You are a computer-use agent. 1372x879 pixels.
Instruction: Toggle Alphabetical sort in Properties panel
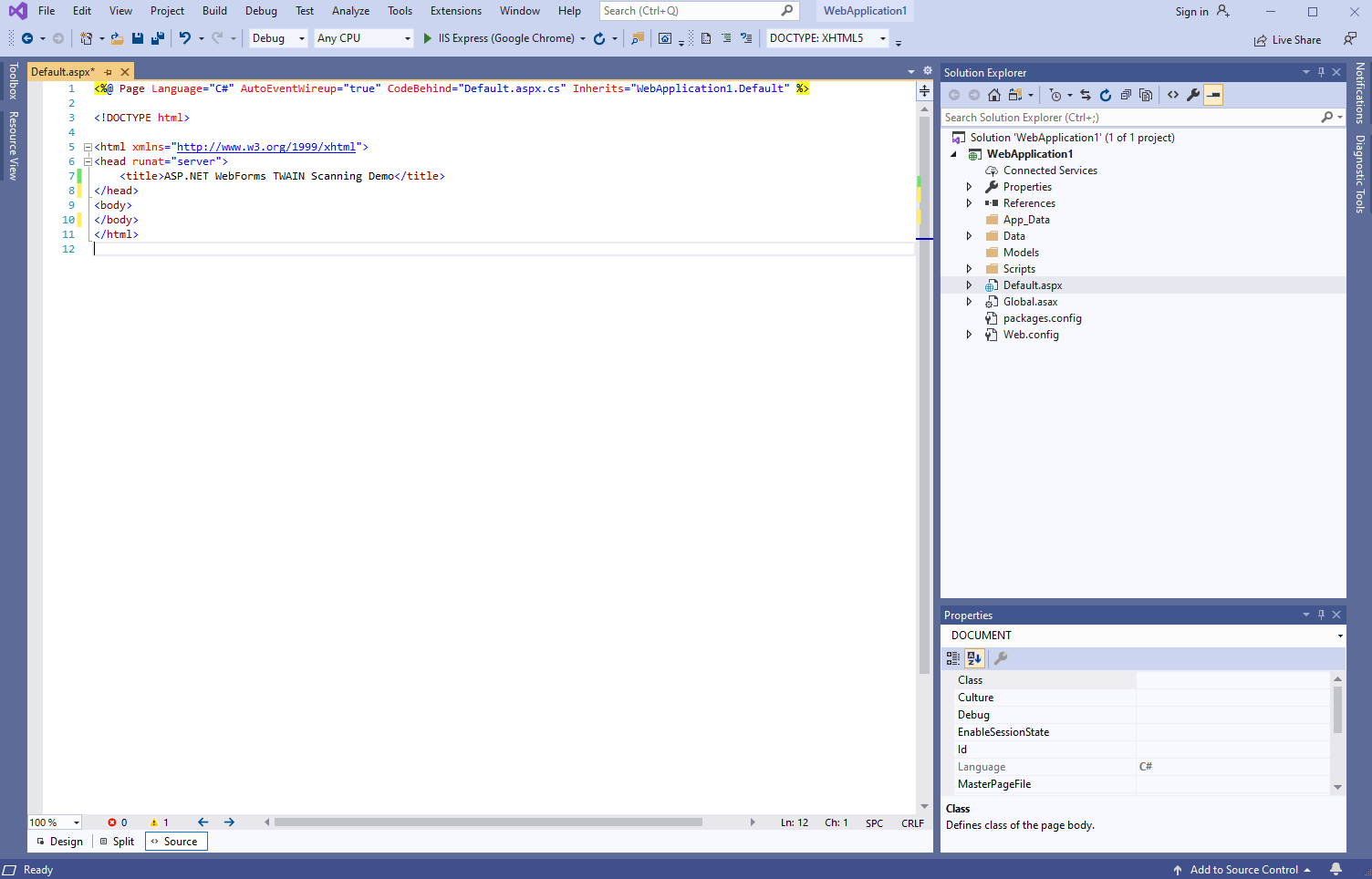pos(974,658)
